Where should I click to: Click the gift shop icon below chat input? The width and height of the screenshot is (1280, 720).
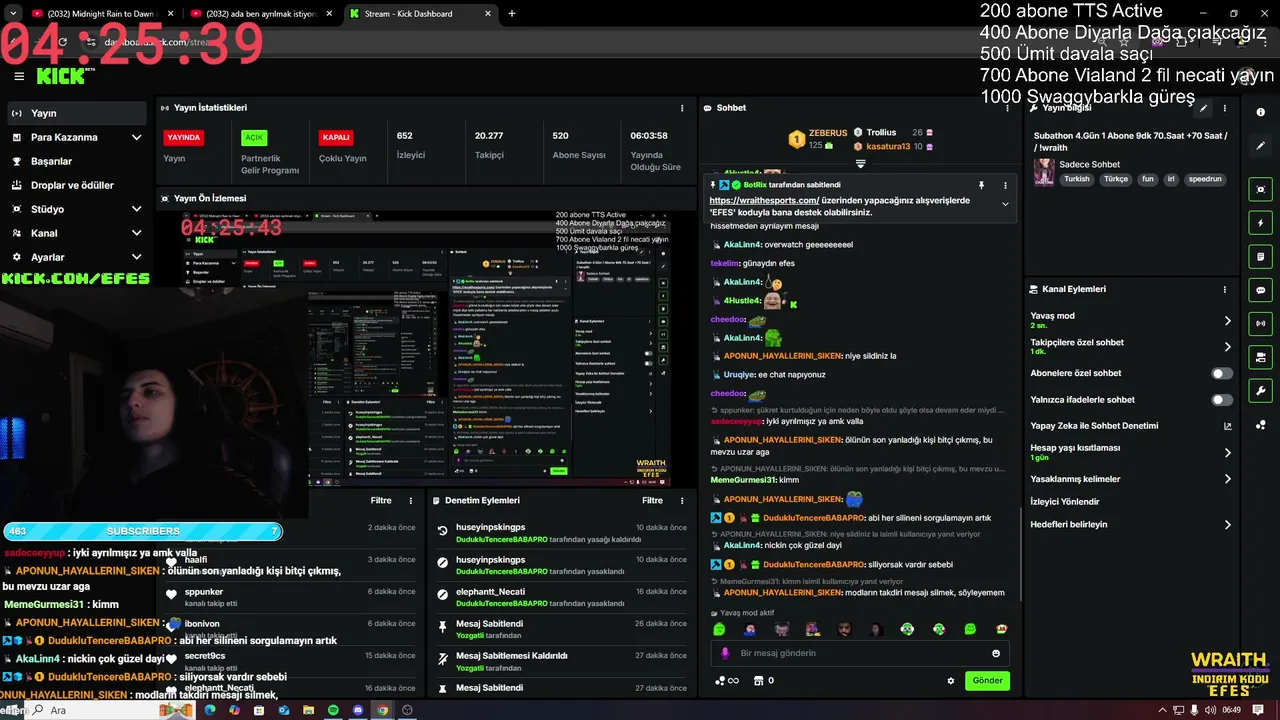click(x=758, y=681)
